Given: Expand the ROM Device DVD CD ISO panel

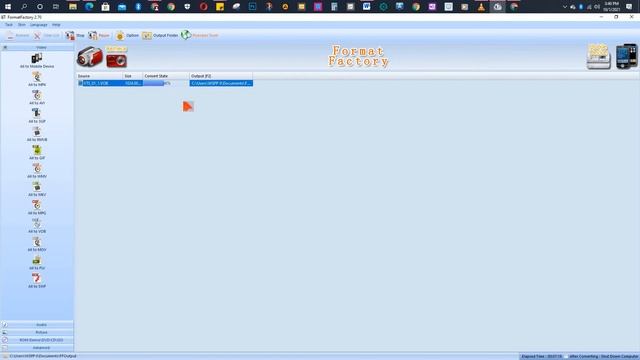Looking at the screenshot, I should point(37,340).
